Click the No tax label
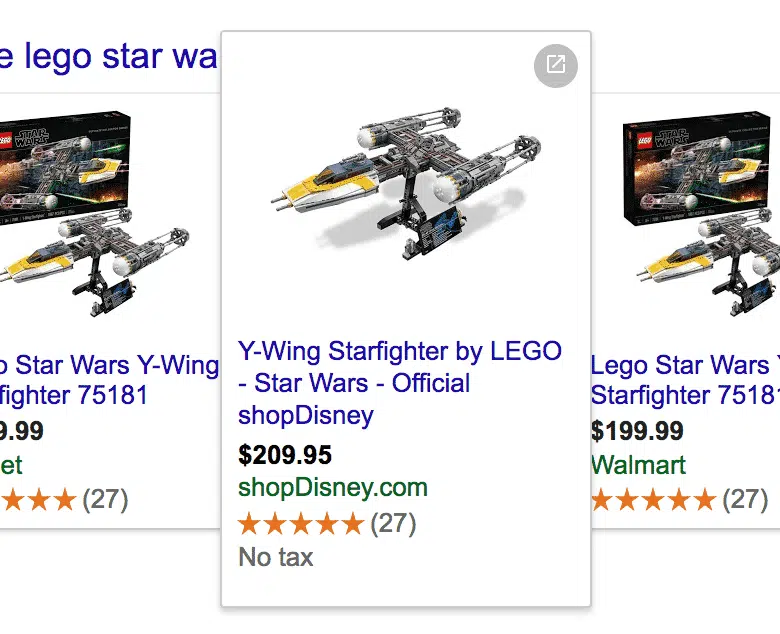 coord(276,557)
